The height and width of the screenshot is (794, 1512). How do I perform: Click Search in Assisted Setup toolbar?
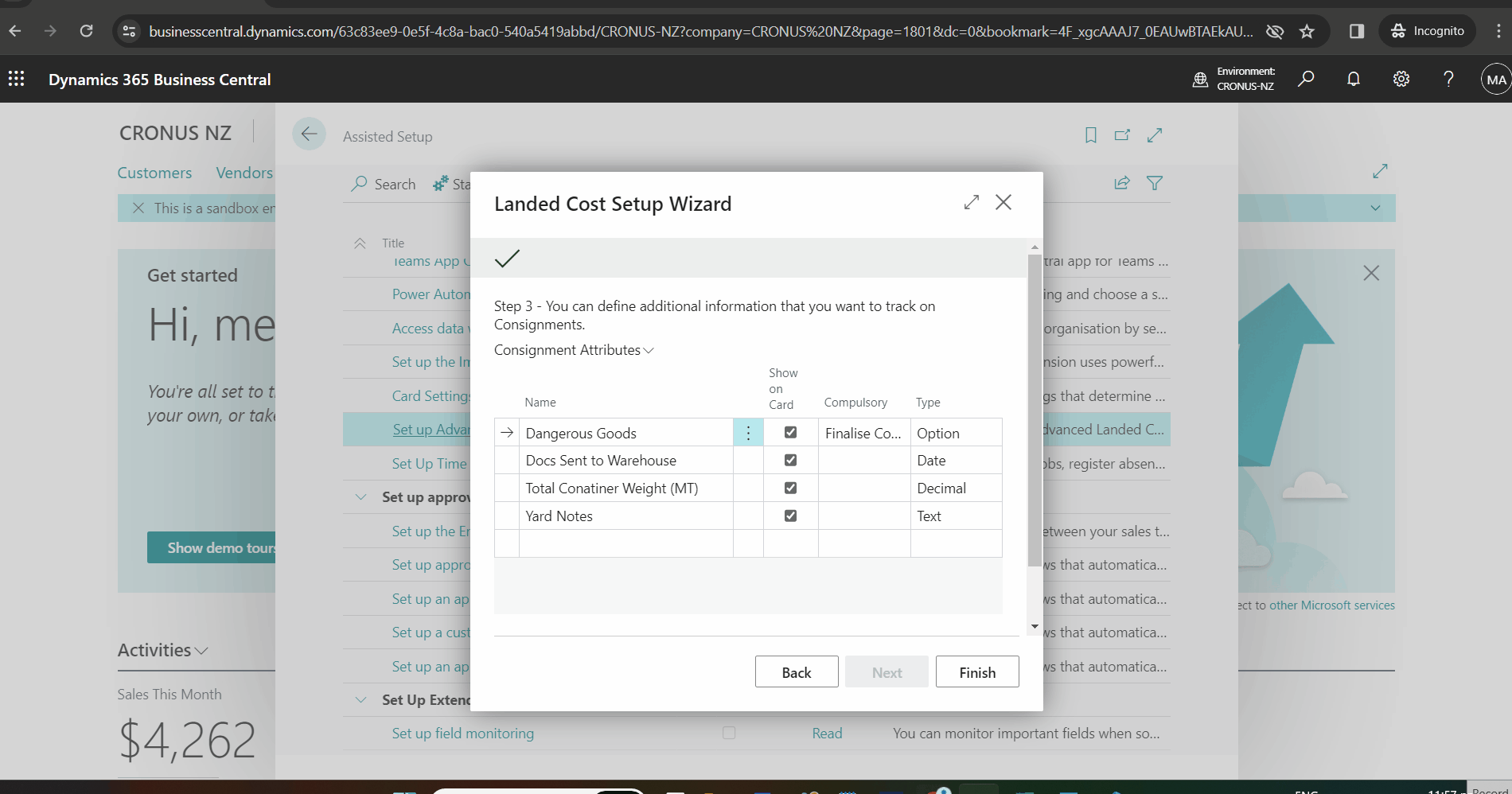[x=384, y=184]
